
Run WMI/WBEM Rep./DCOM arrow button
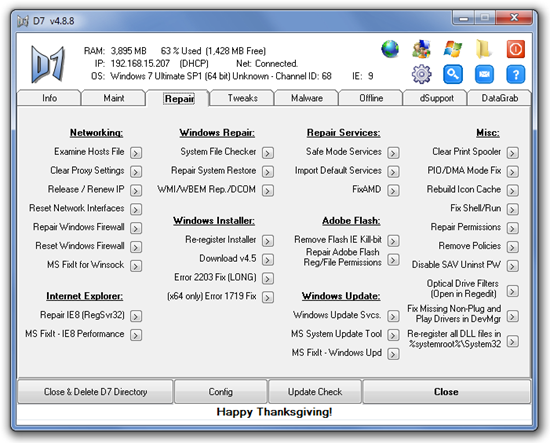268,190
